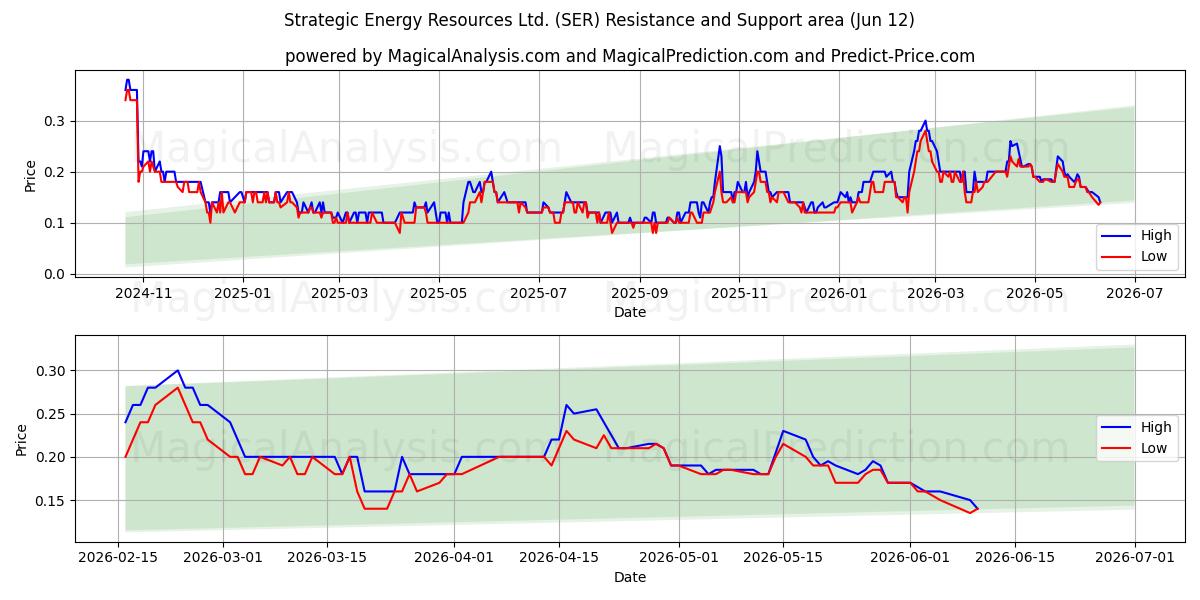Screen dimensions: 1200x600
Task: Click the '2025-01' tick label
Action: (x=243, y=293)
